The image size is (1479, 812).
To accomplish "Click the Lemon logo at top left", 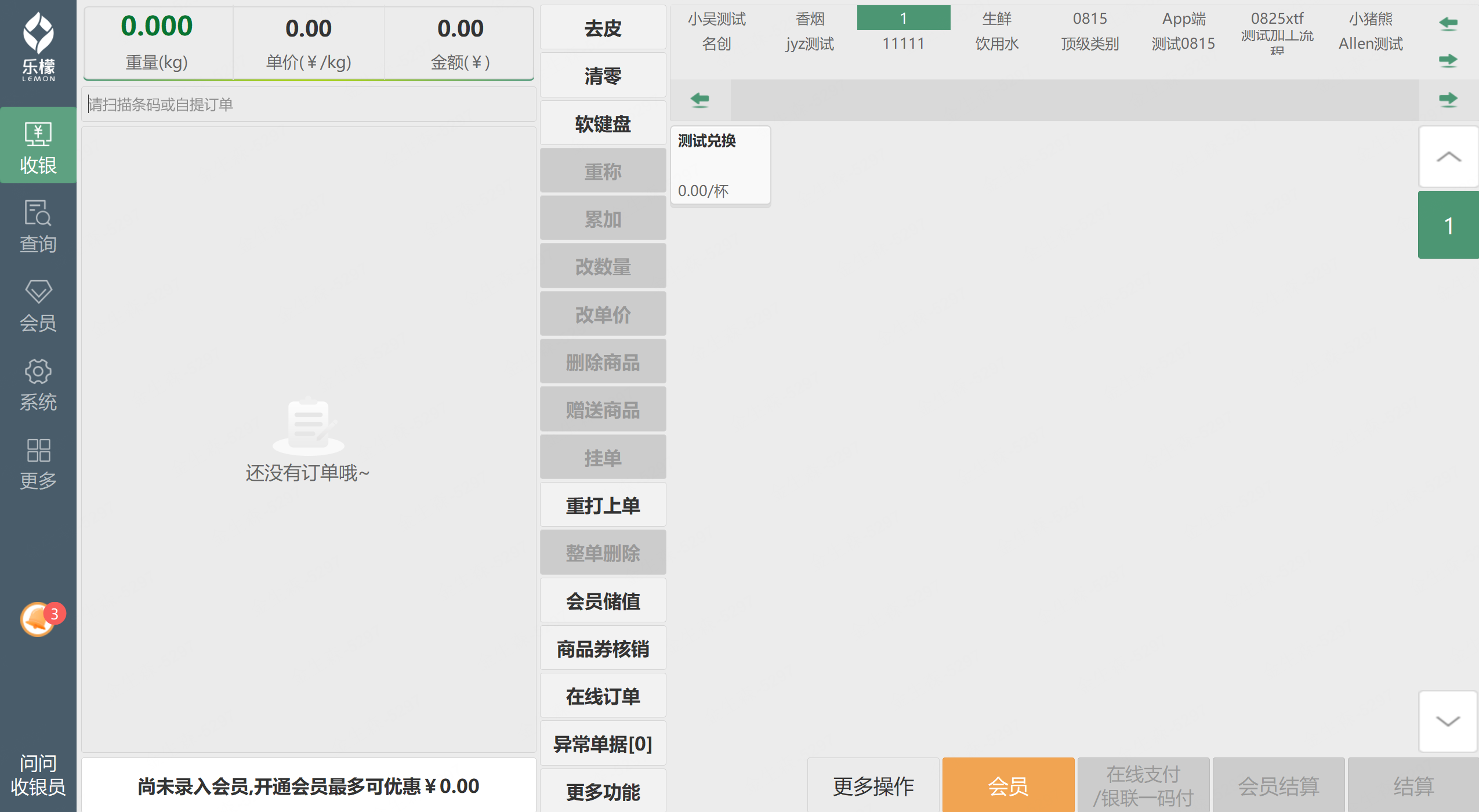I will [x=38, y=45].
